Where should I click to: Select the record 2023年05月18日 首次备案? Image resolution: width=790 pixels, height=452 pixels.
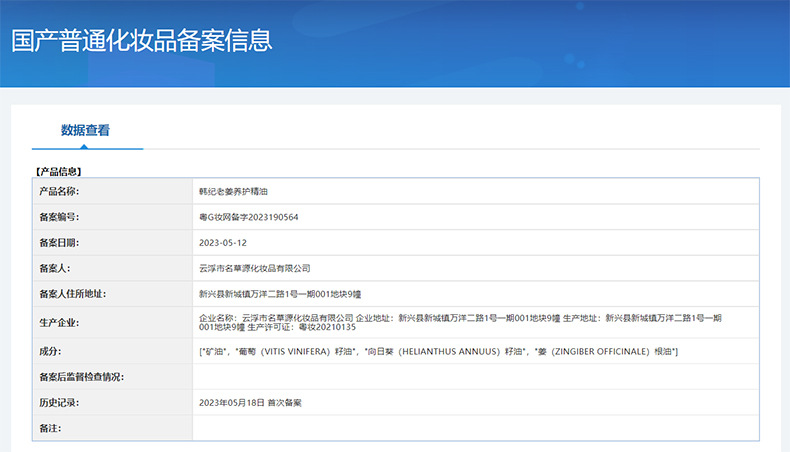(250, 403)
